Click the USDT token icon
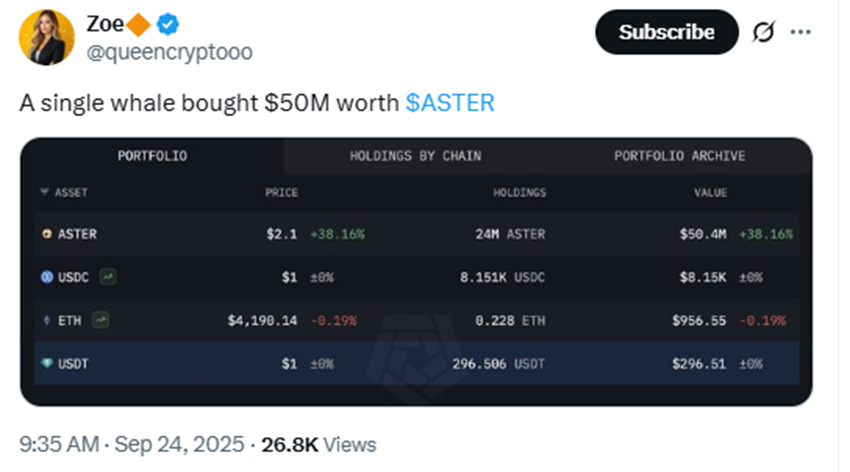Viewport: 850px width, 472px height. [x=46, y=364]
